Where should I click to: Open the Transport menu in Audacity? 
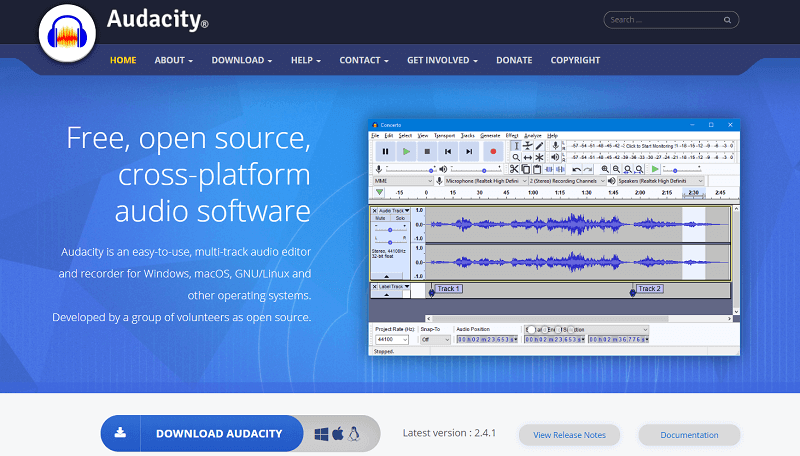[444, 136]
